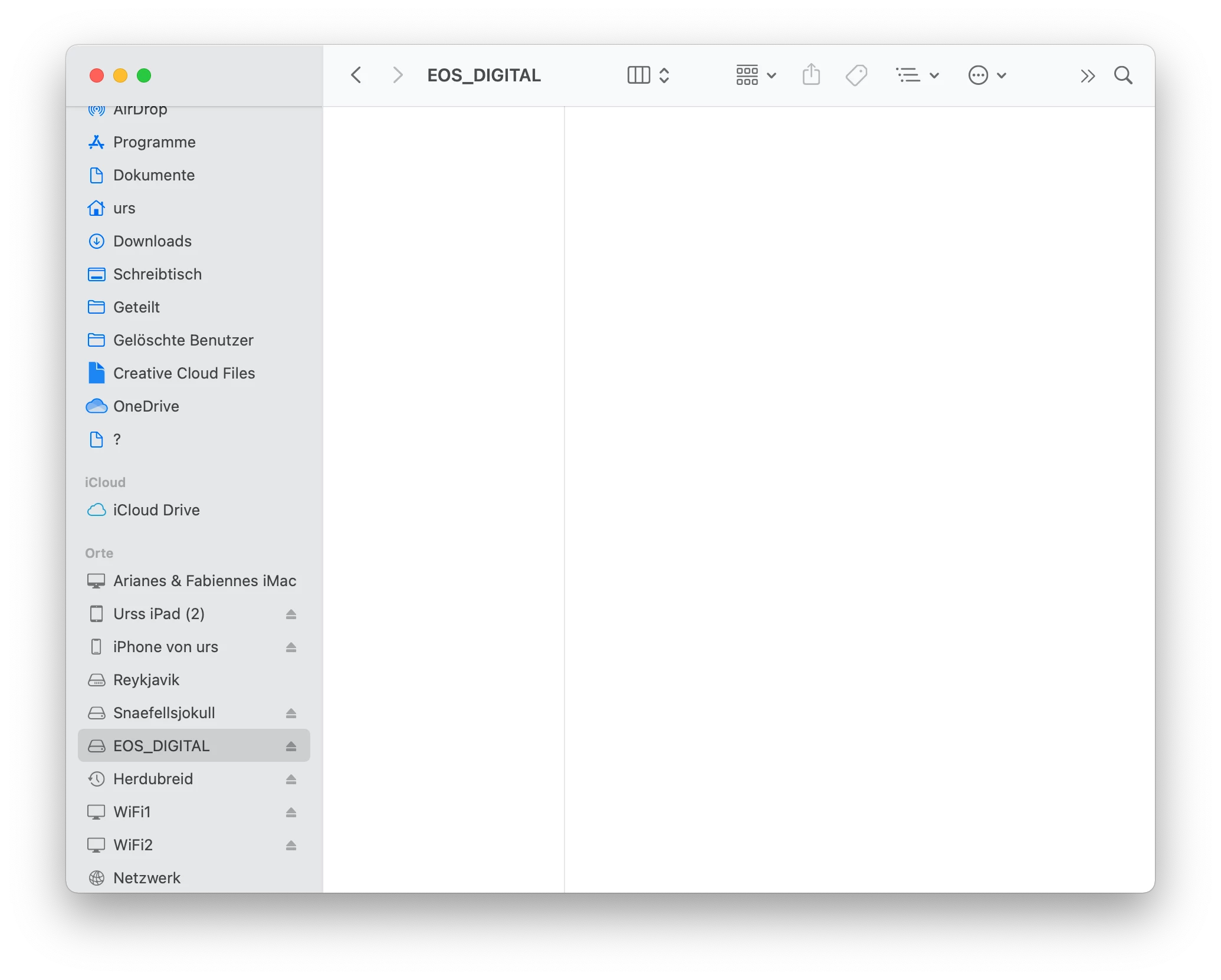Click the Tags toolbar icon
The height and width of the screenshot is (980, 1221).
[x=856, y=75]
